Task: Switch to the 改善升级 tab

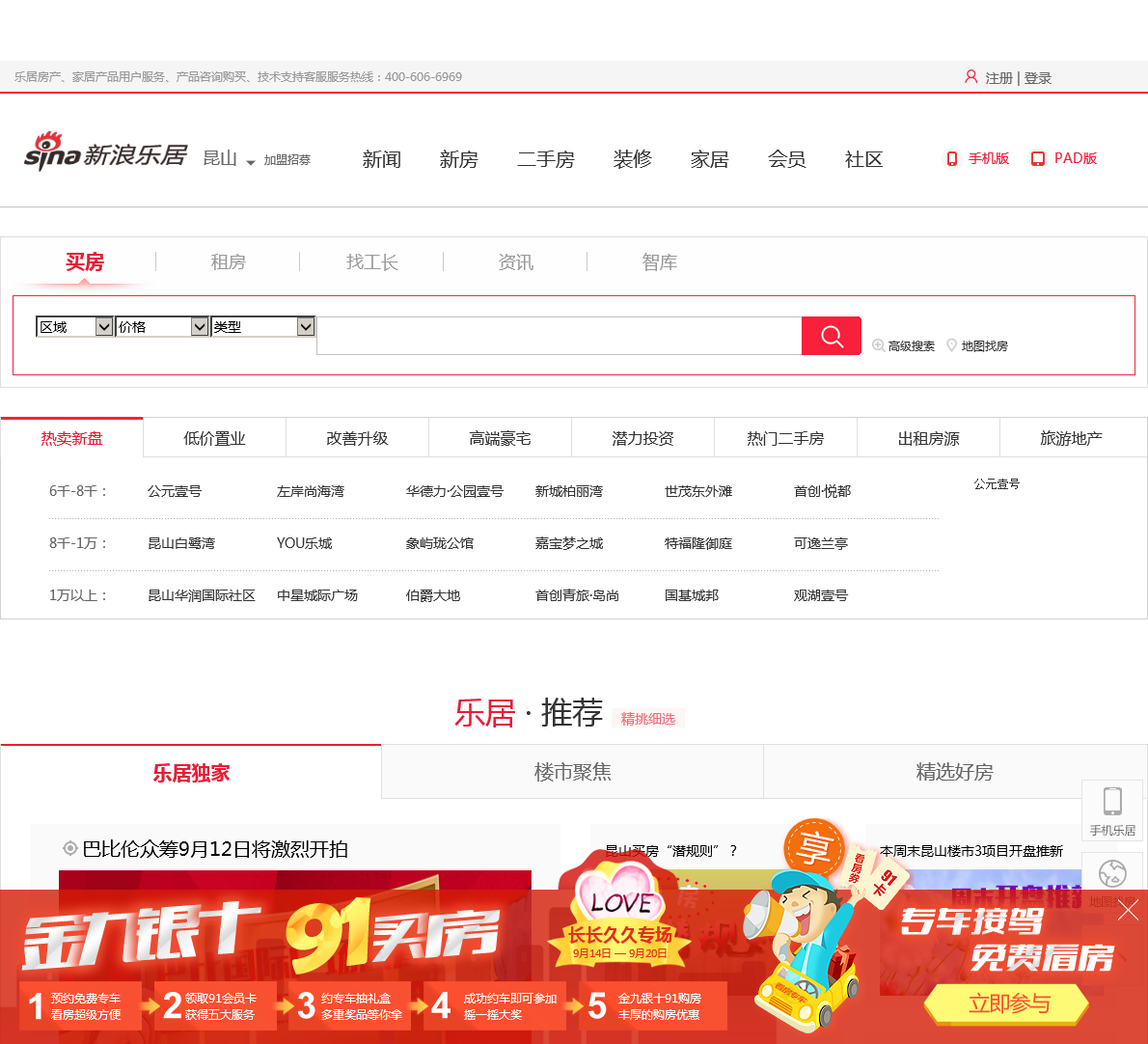Action: 357,438
